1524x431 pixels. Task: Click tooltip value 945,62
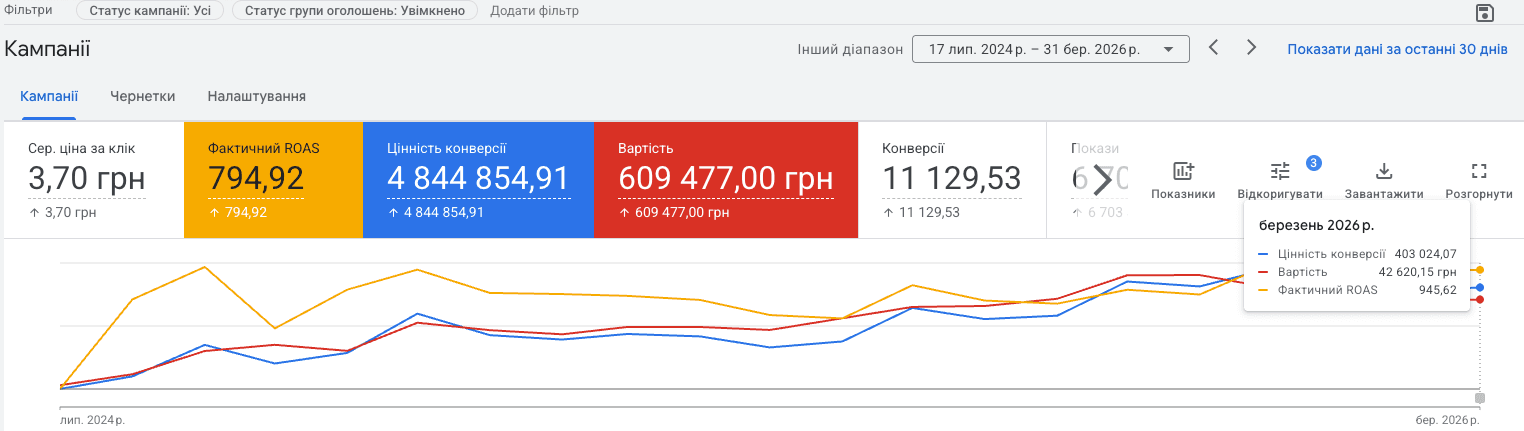coord(1438,290)
